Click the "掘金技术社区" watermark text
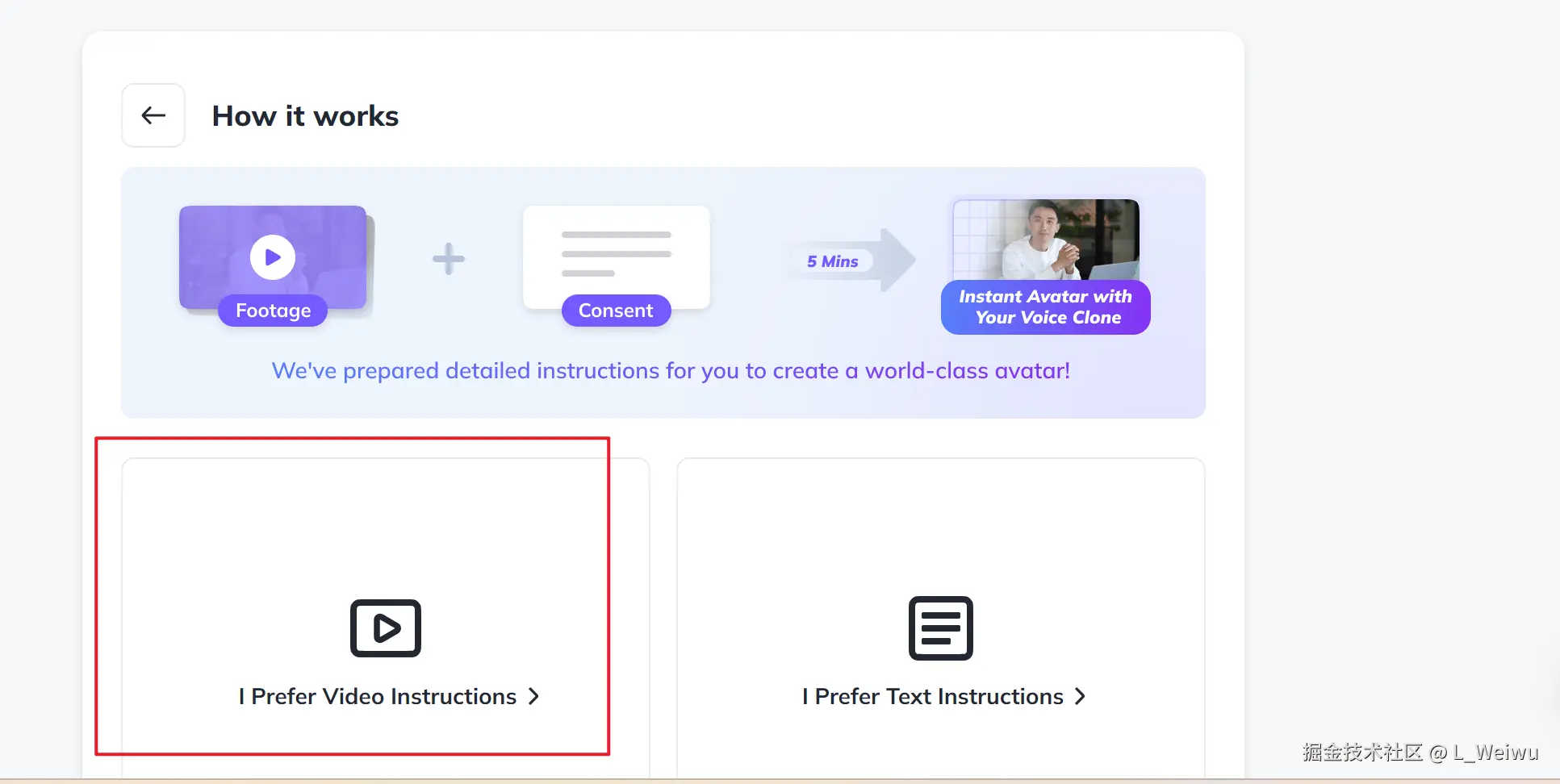1560x784 pixels. pos(1361,753)
